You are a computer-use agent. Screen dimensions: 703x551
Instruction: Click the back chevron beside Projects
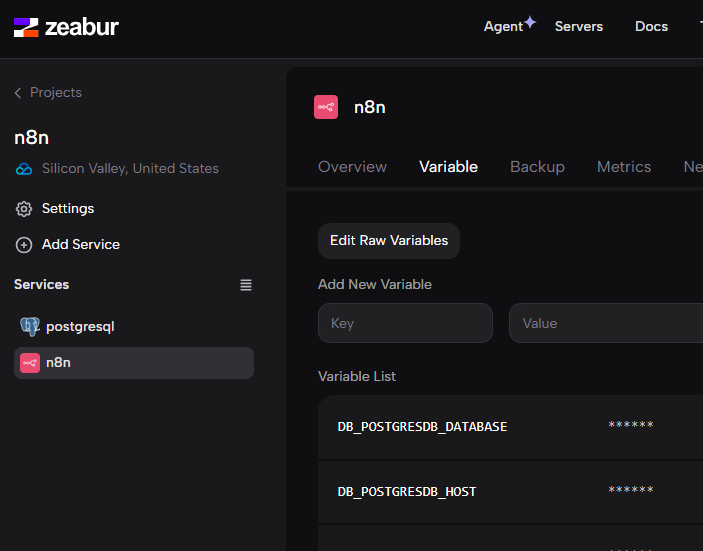[x=18, y=93]
